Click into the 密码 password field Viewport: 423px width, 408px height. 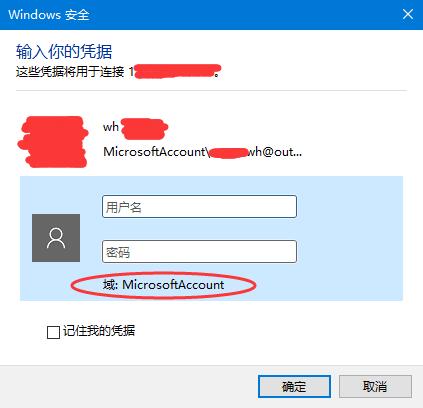tap(199, 251)
